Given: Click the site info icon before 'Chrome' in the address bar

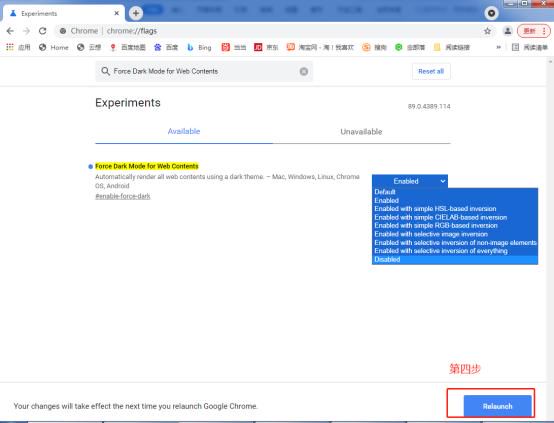Looking at the screenshot, I should coord(63,31).
